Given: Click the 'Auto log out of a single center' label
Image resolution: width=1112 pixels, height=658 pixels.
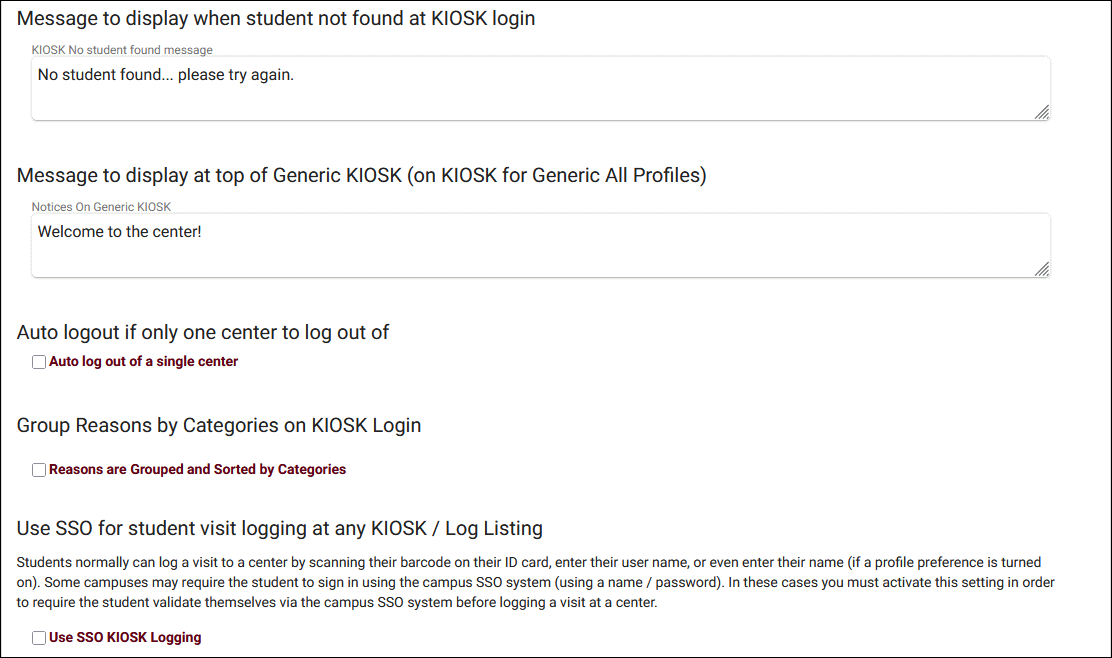Looking at the screenshot, I should 143,362.
